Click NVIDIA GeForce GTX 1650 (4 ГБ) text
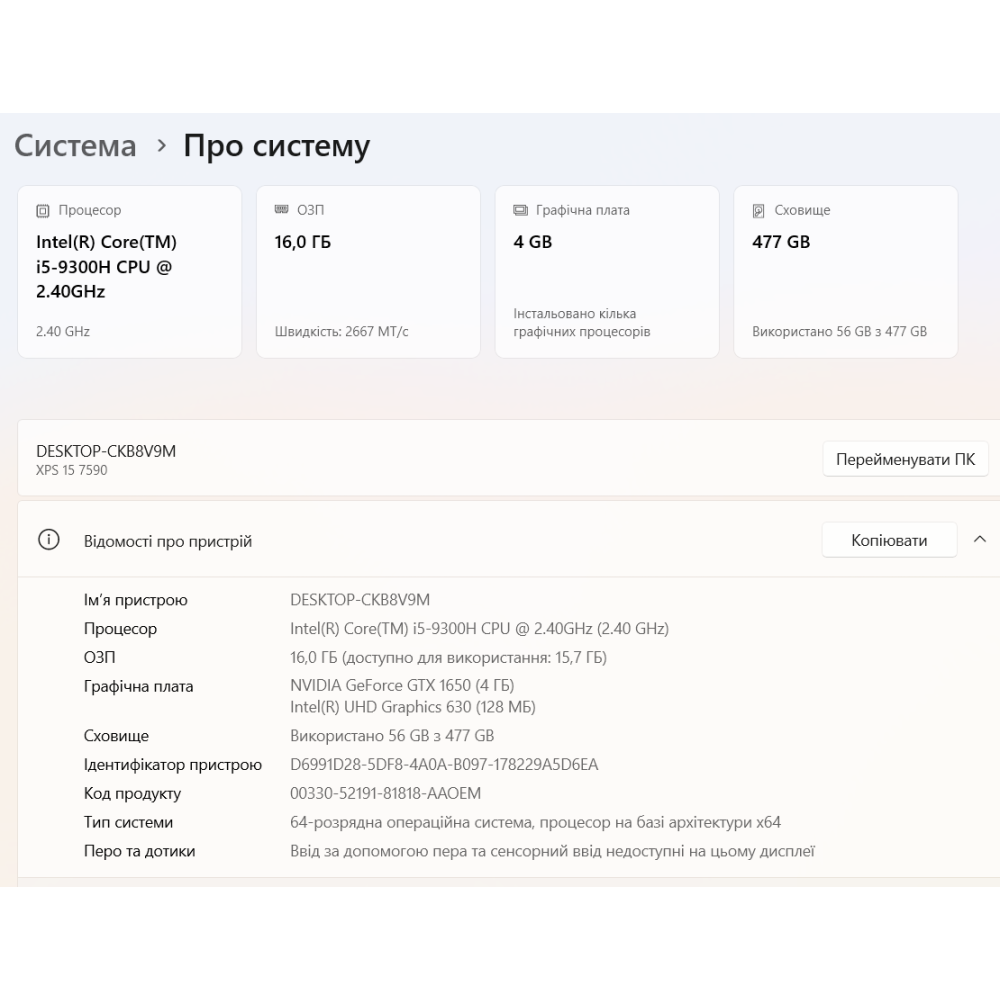 [402, 685]
